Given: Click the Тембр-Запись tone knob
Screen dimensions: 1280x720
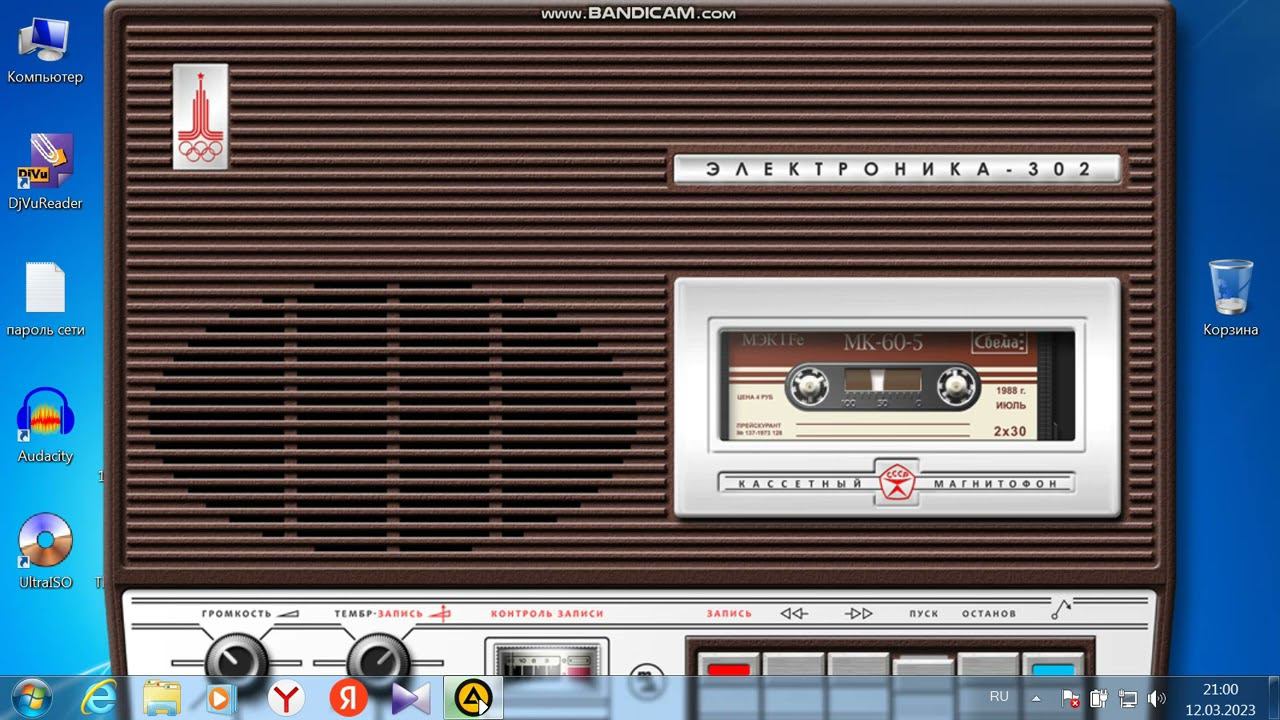Looking at the screenshot, I should [379, 657].
